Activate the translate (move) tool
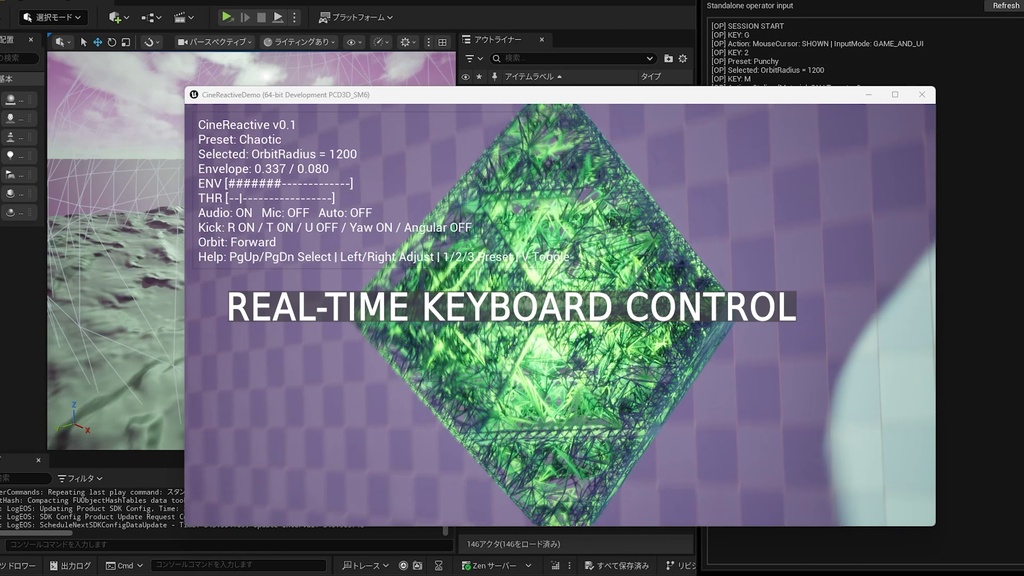 (97, 42)
